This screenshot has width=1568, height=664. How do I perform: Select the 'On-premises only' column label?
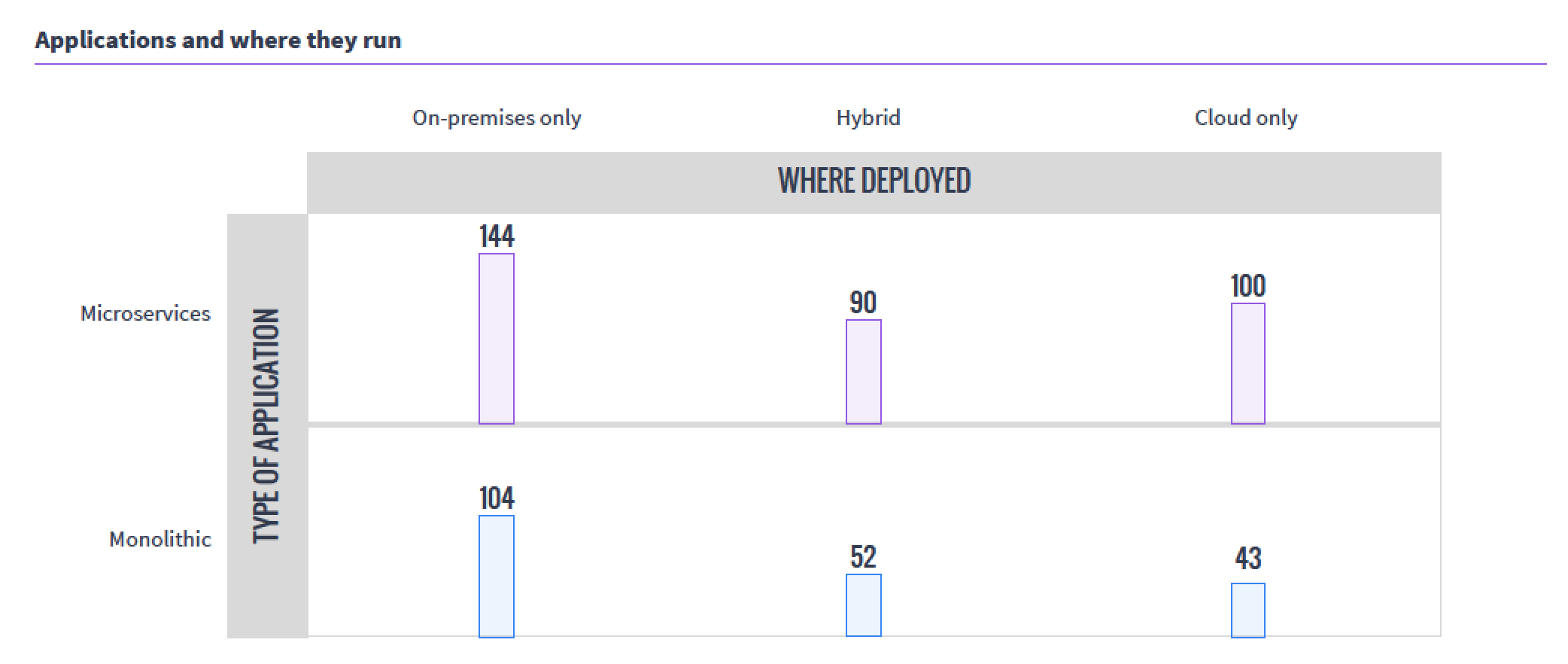tap(497, 118)
